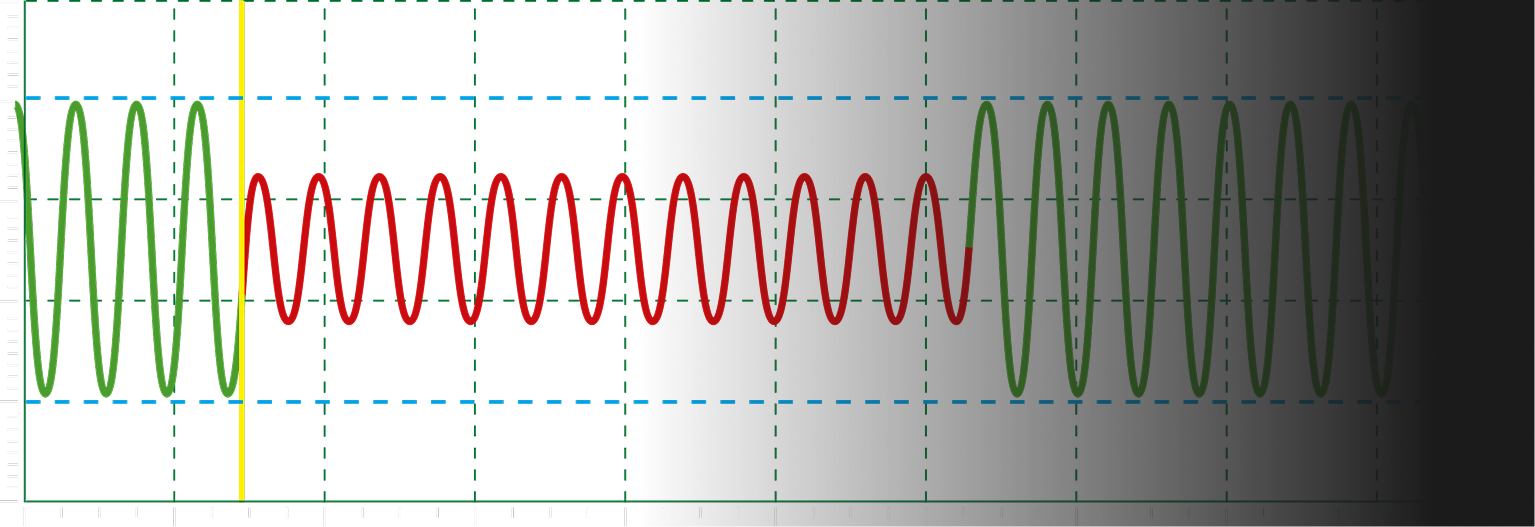Click the solid green left axis line
Viewport: 1535px width, 527px height.
[x=24, y=450]
